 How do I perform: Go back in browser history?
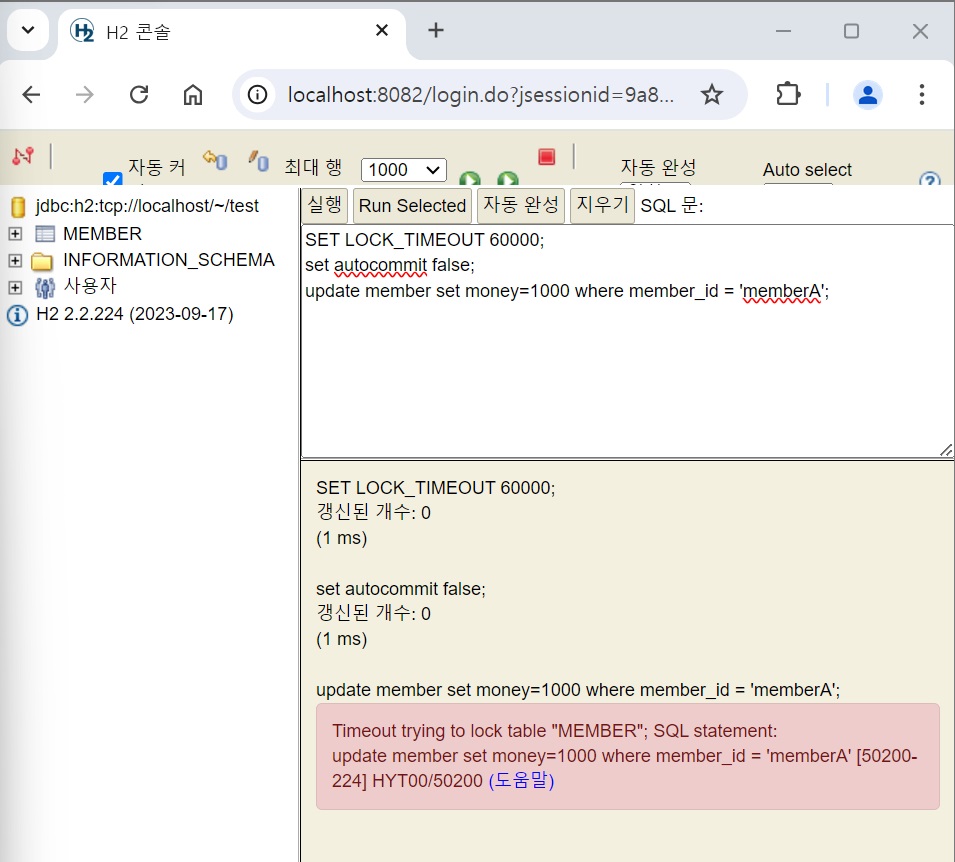[x=31, y=94]
